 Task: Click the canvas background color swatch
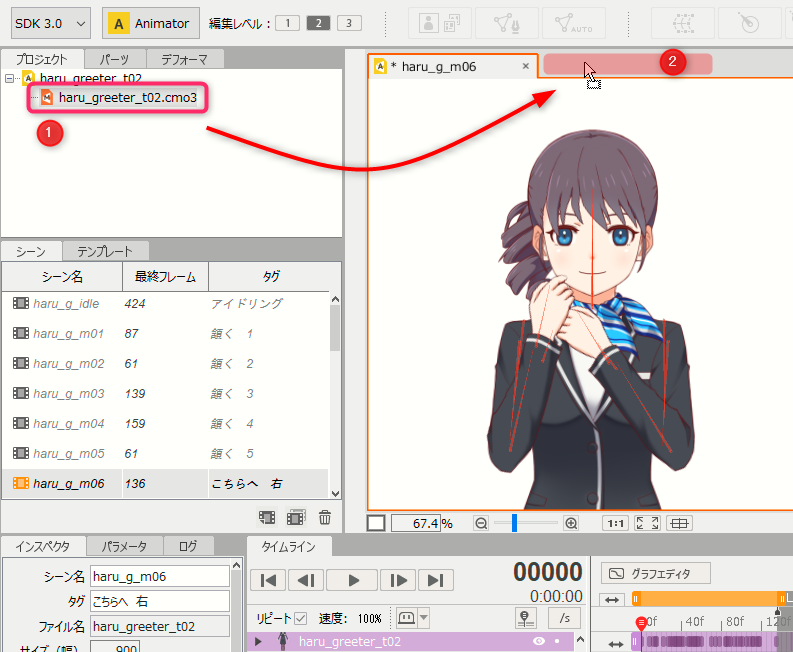click(376, 523)
